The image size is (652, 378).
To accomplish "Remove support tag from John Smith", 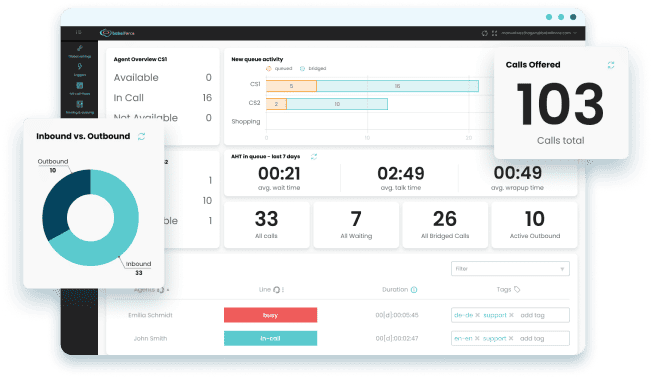I will (x=511, y=338).
